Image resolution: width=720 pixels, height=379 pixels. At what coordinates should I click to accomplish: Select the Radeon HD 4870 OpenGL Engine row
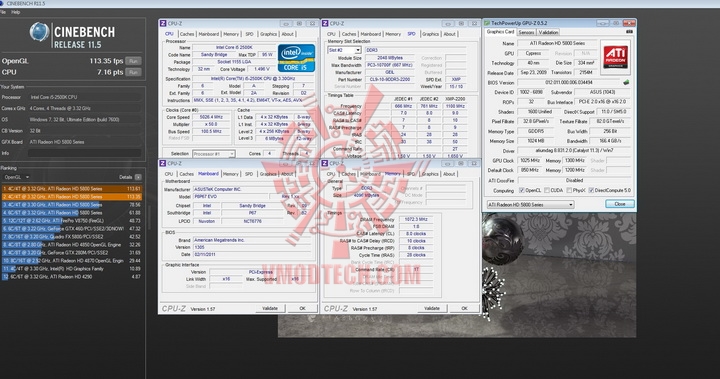tap(72, 260)
